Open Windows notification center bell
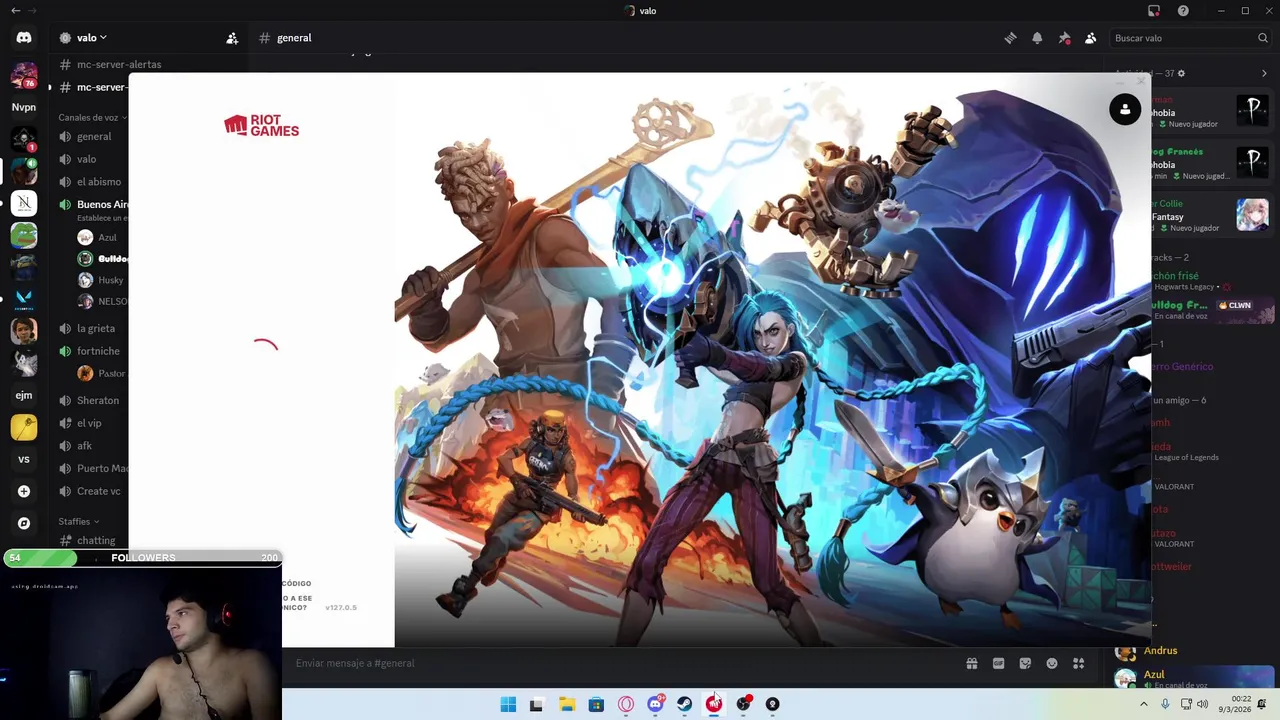1280x720 pixels. point(1263,704)
